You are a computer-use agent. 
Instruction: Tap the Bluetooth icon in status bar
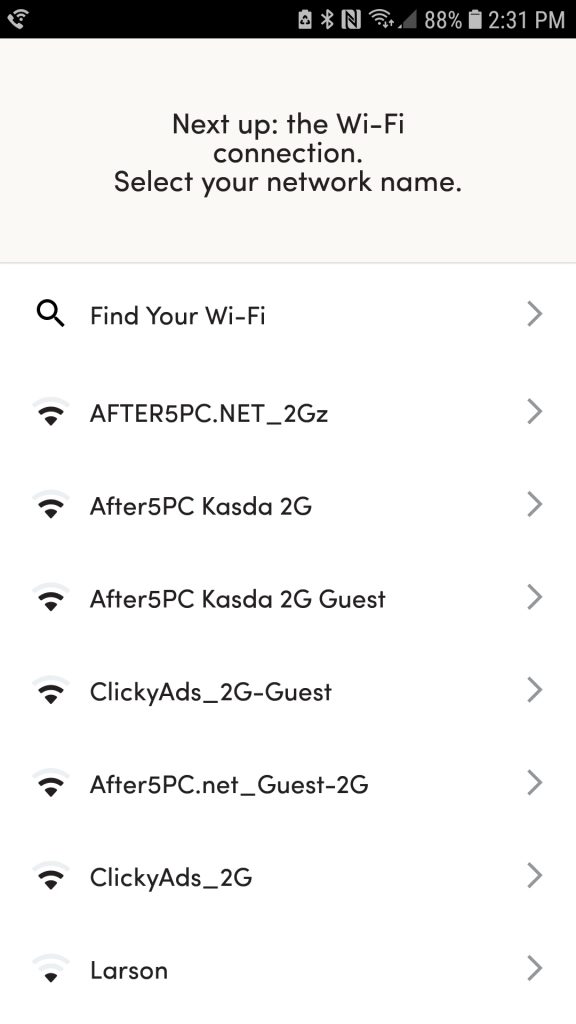coord(327,20)
